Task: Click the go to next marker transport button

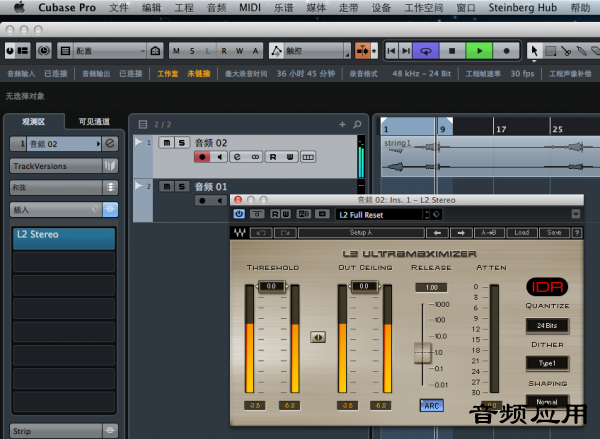Action: click(405, 51)
